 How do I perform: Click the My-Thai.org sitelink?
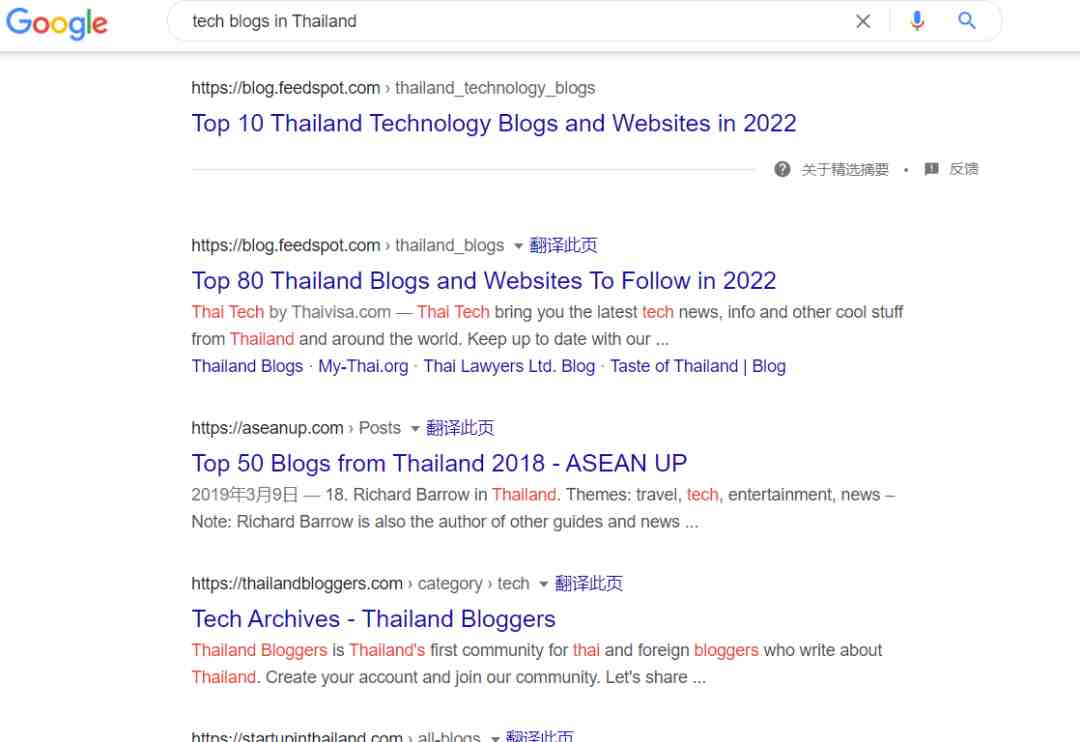point(363,367)
